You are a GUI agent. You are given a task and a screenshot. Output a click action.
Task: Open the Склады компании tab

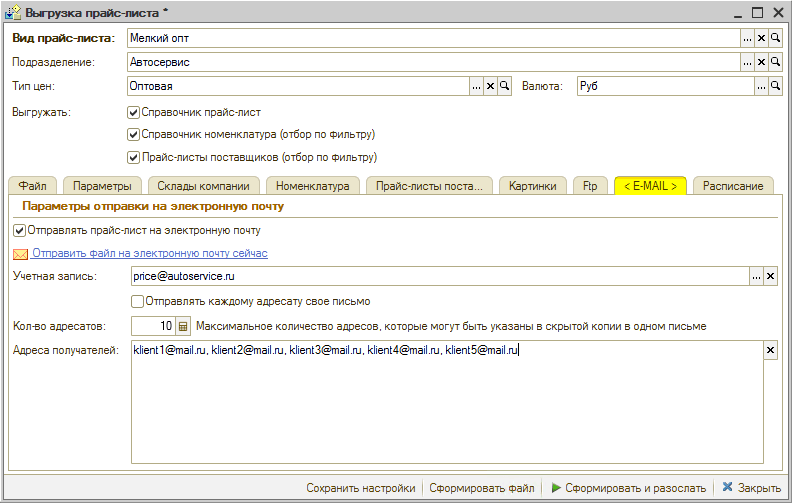click(203, 186)
